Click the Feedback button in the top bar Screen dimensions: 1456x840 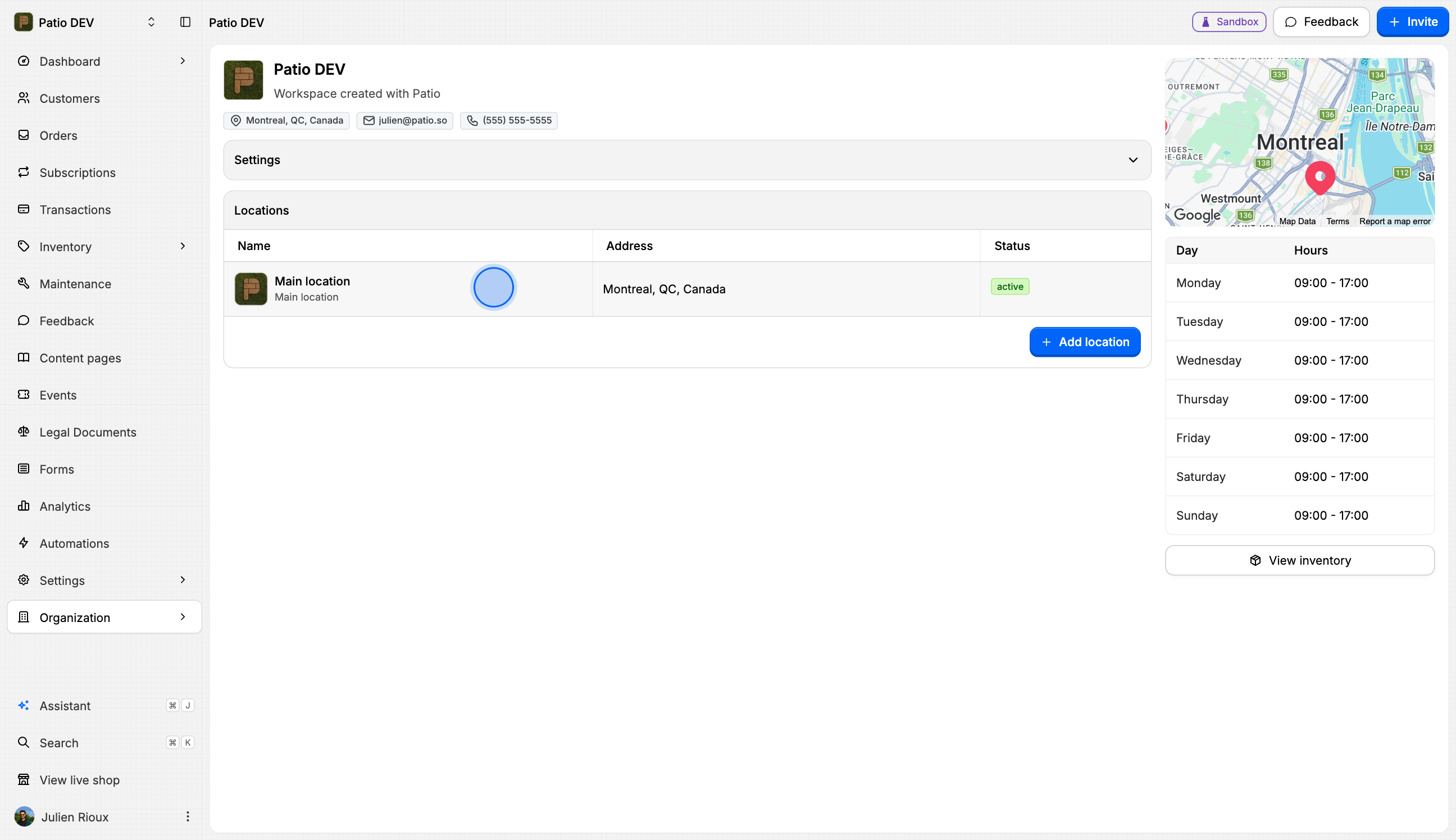(x=1321, y=22)
